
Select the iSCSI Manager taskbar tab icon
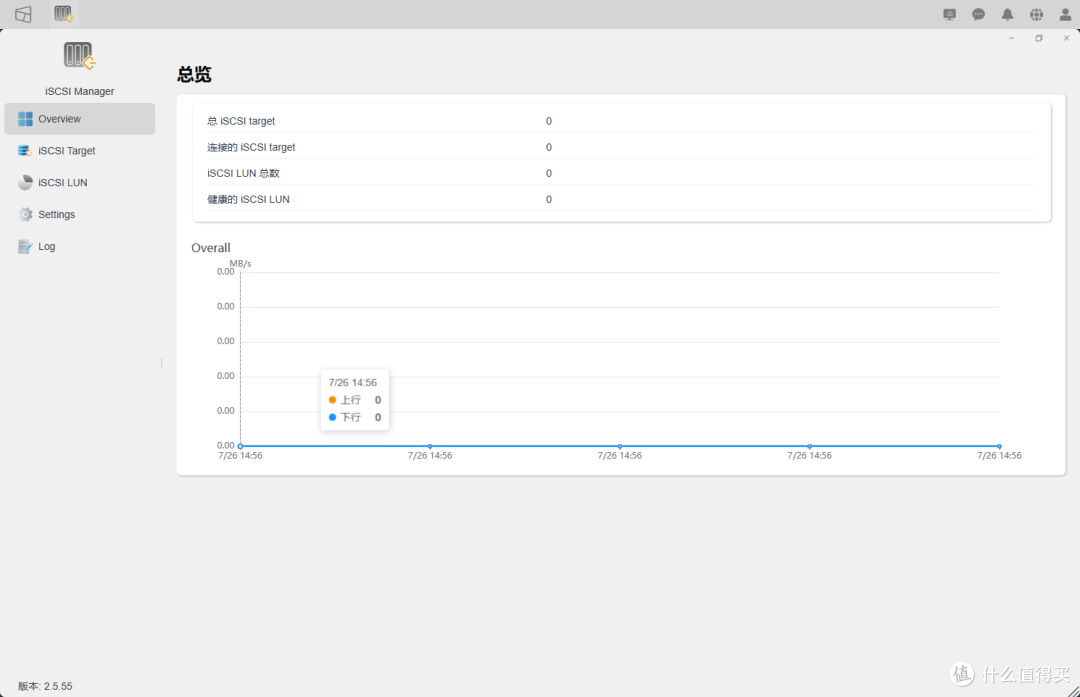(63, 14)
